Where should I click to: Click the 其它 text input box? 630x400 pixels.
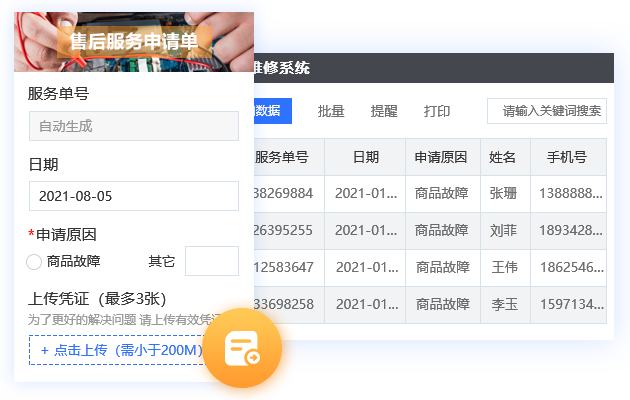point(211,261)
